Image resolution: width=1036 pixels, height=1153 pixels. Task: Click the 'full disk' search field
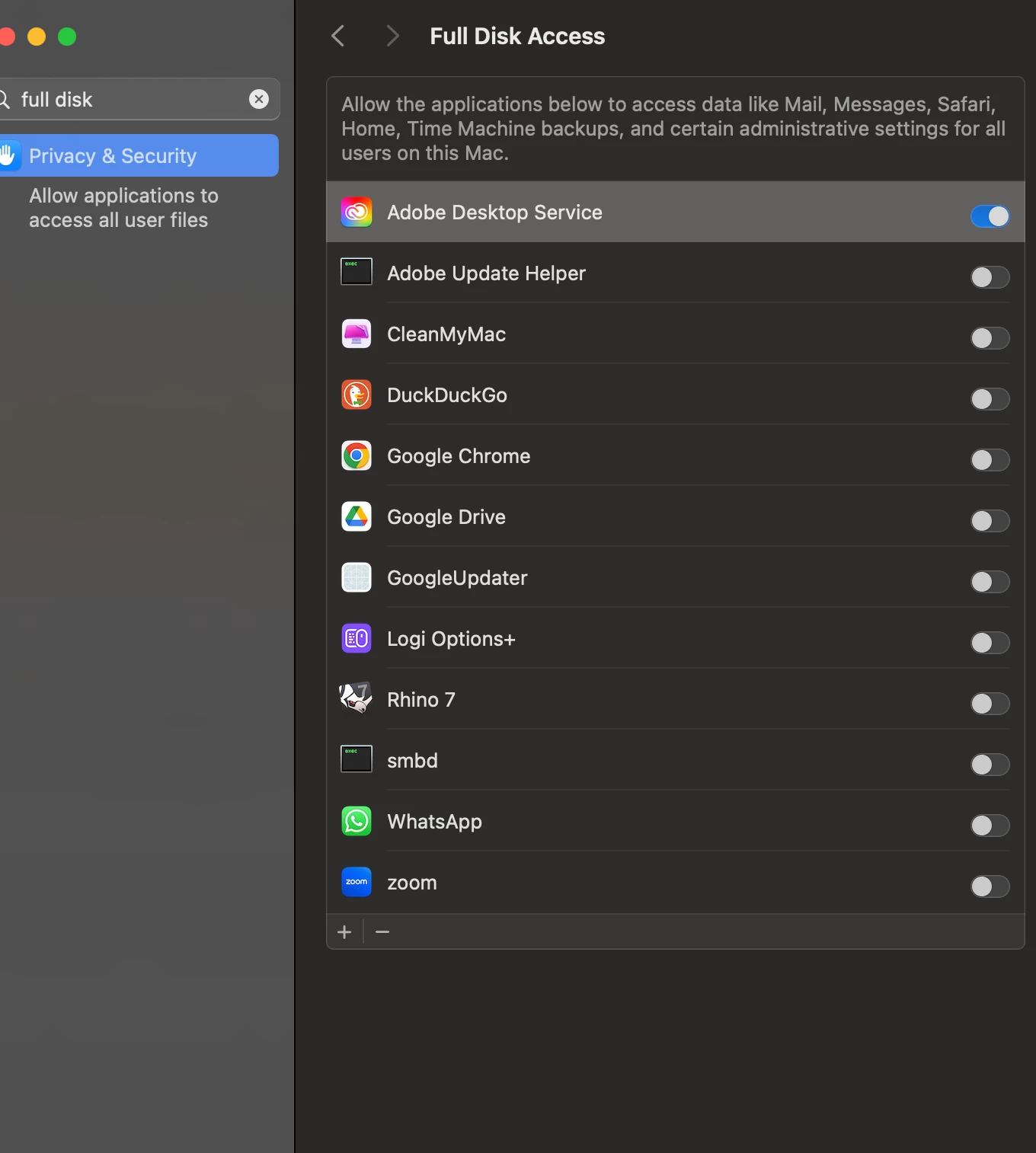click(x=139, y=99)
